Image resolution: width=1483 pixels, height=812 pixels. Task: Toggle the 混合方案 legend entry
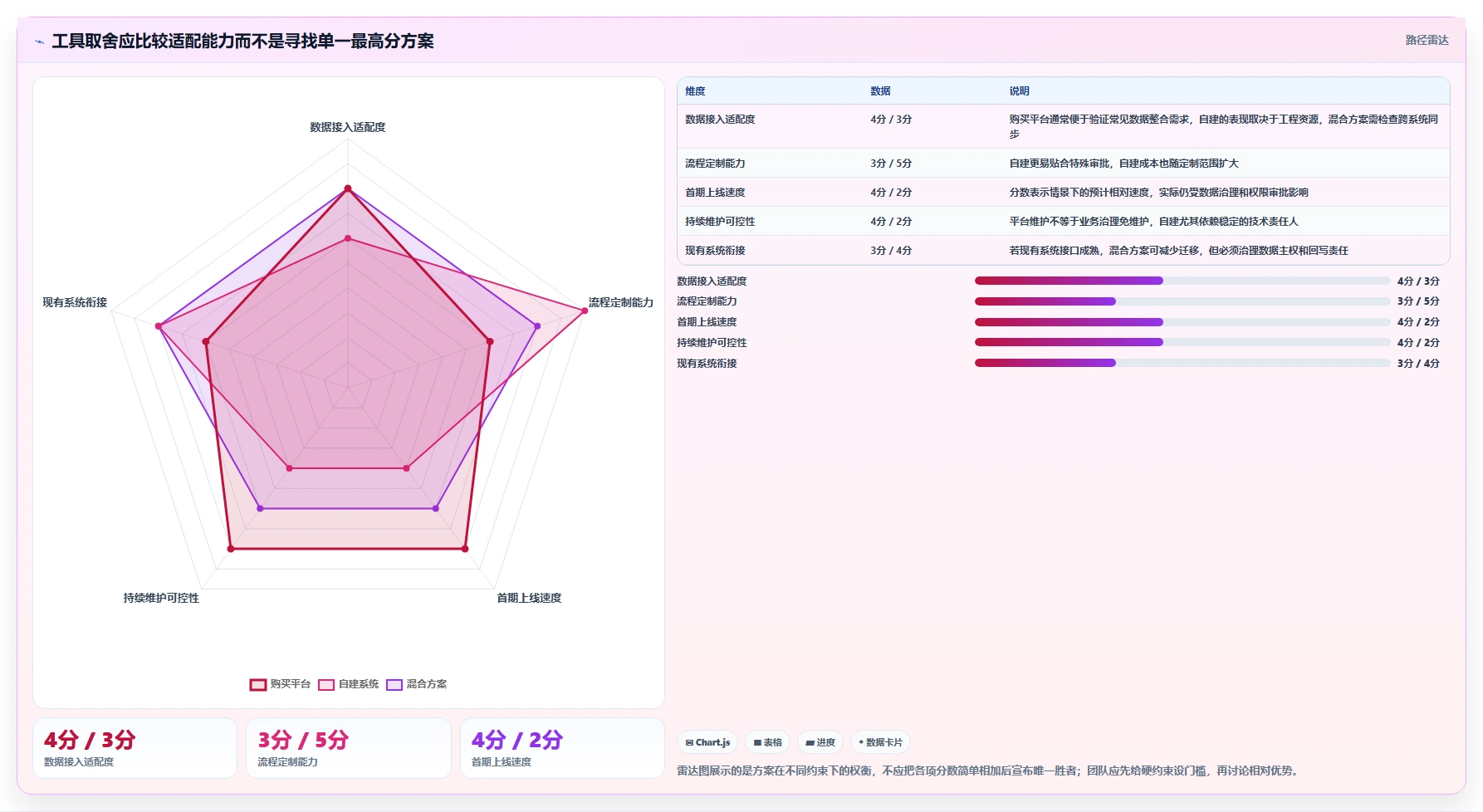click(417, 684)
